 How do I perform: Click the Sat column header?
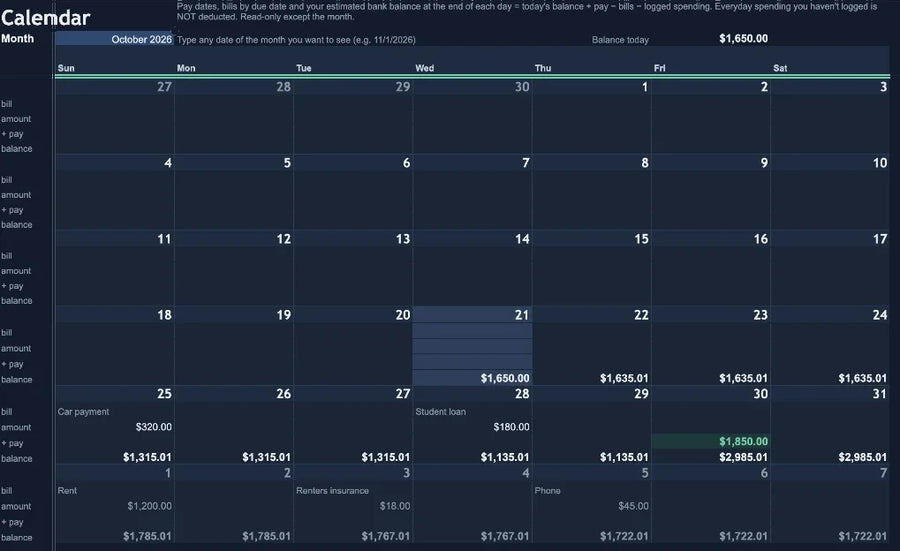pyautogui.click(x=780, y=68)
